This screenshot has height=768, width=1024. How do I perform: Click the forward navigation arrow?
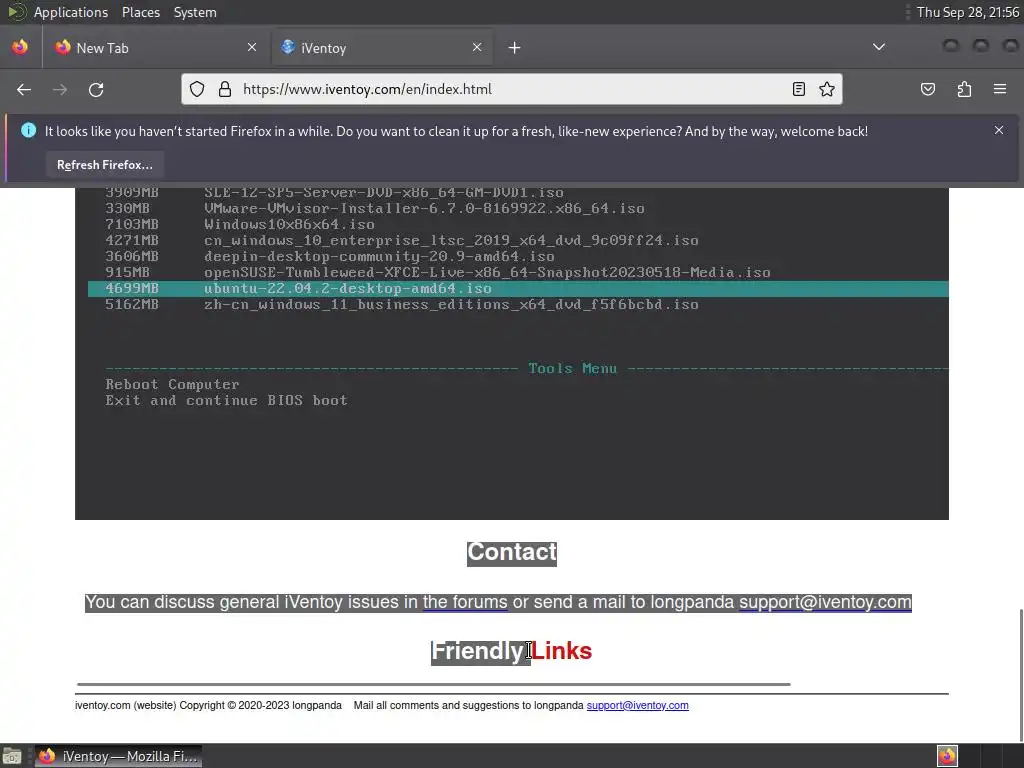[x=60, y=89]
